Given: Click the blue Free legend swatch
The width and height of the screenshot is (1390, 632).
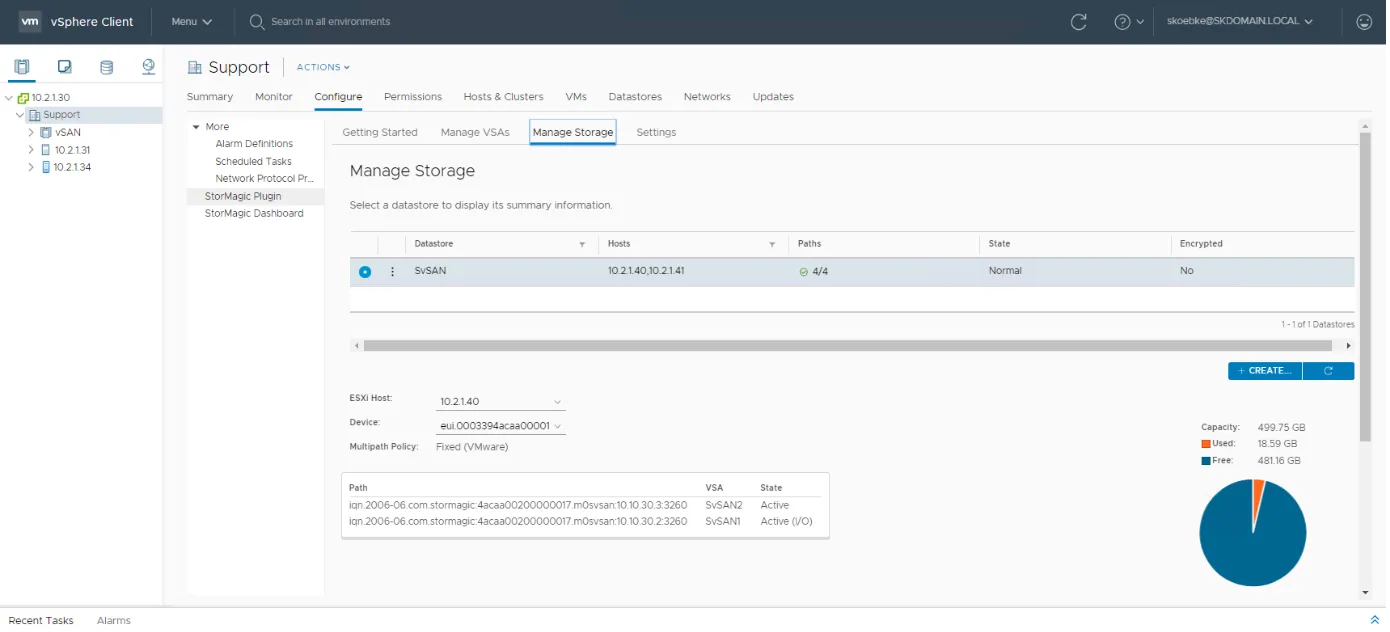Looking at the screenshot, I should click(1206, 461).
